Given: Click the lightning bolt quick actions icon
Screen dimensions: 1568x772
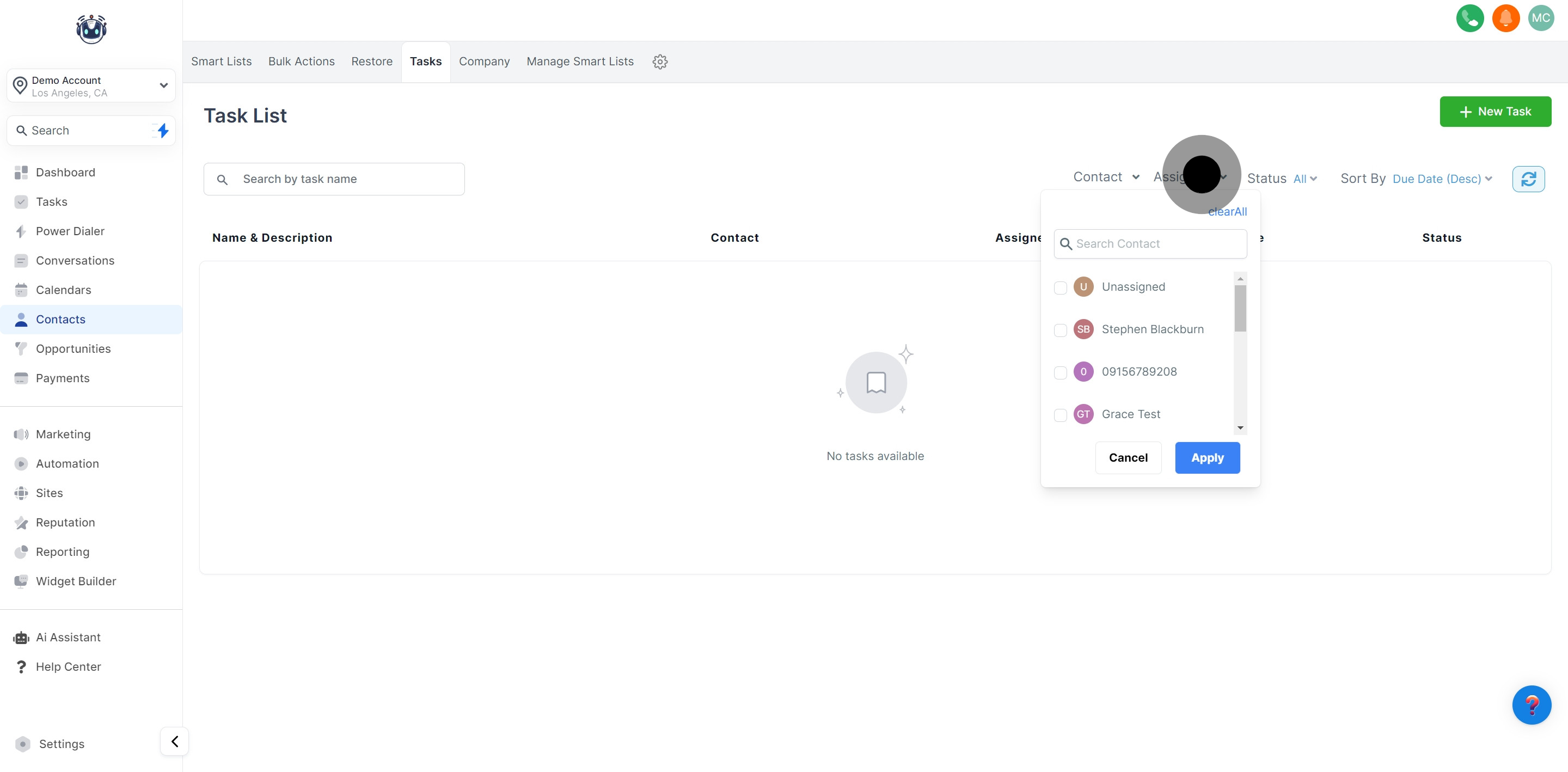Looking at the screenshot, I should pyautogui.click(x=163, y=130).
